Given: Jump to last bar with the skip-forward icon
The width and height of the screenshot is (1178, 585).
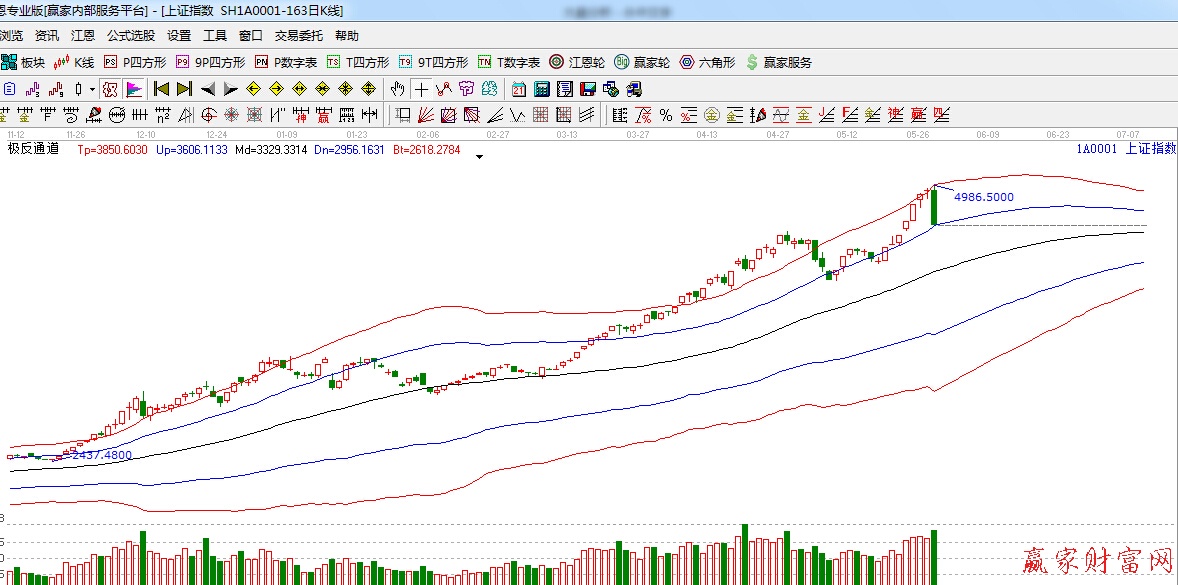Looking at the screenshot, I should [x=184, y=89].
